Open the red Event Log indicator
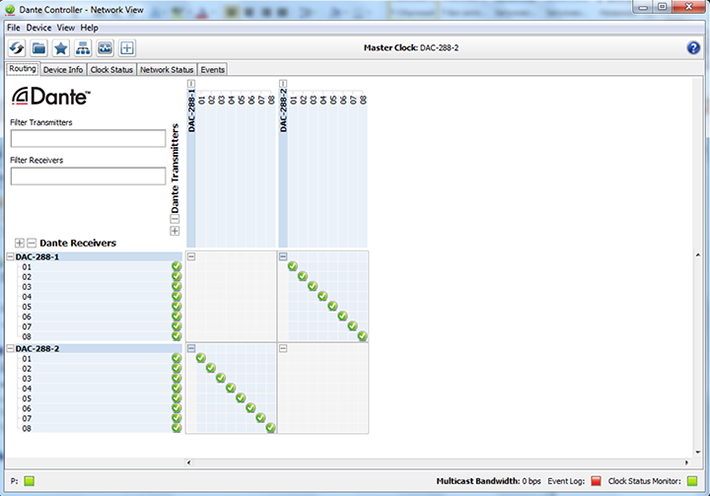Screen dimensions: 710x496 (596, 481)
